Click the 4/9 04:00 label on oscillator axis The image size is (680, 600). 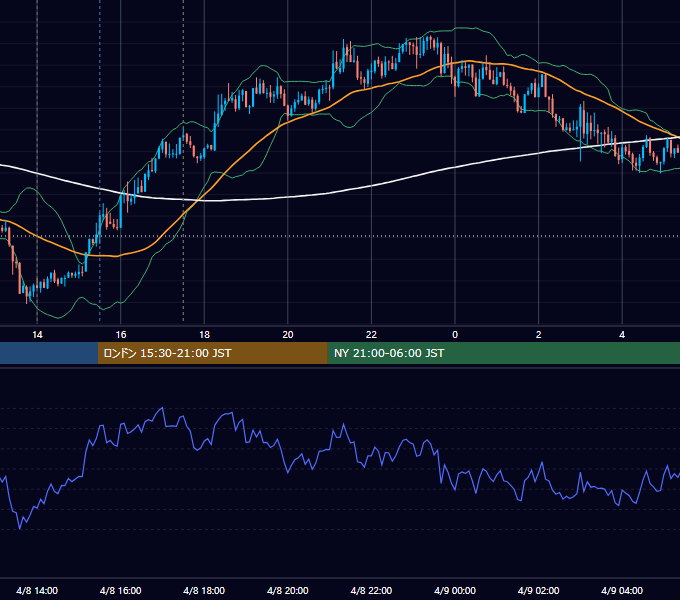622,590
